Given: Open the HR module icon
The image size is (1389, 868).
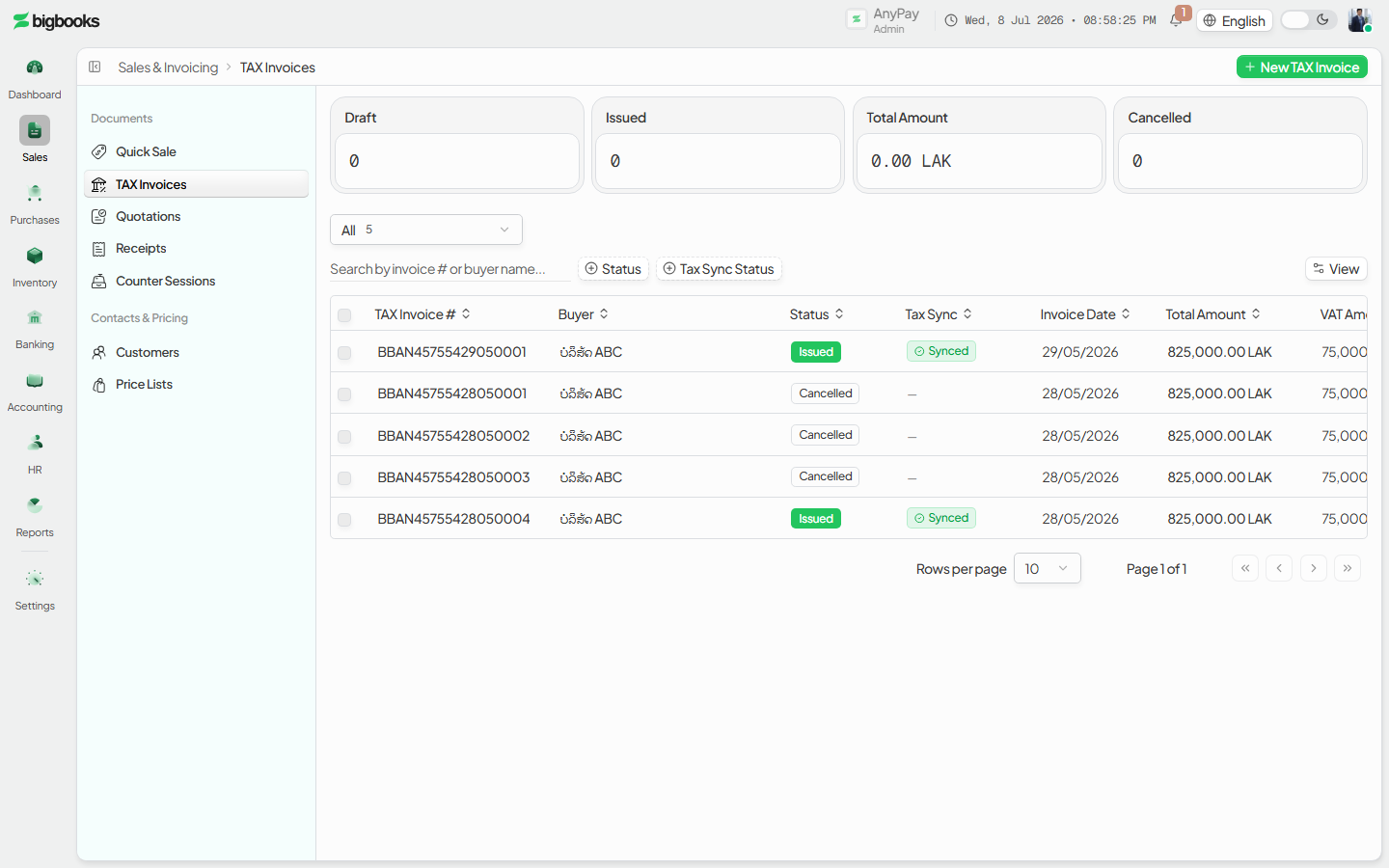Looking at the screenshot, I should (x=35, y=443).
